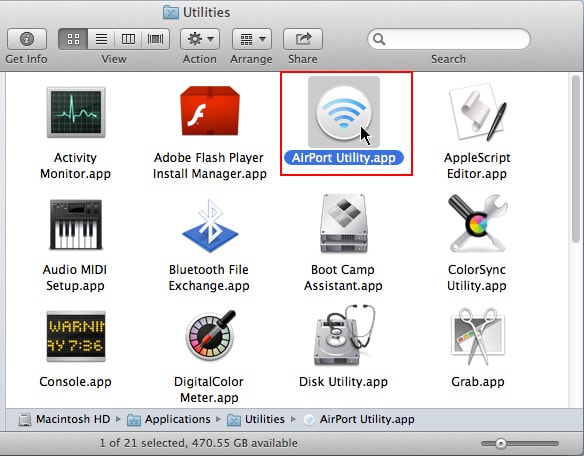This screenshot has width=584, height=456.
Task: Click the Utilities folder title icon
Action: point(171,12)
